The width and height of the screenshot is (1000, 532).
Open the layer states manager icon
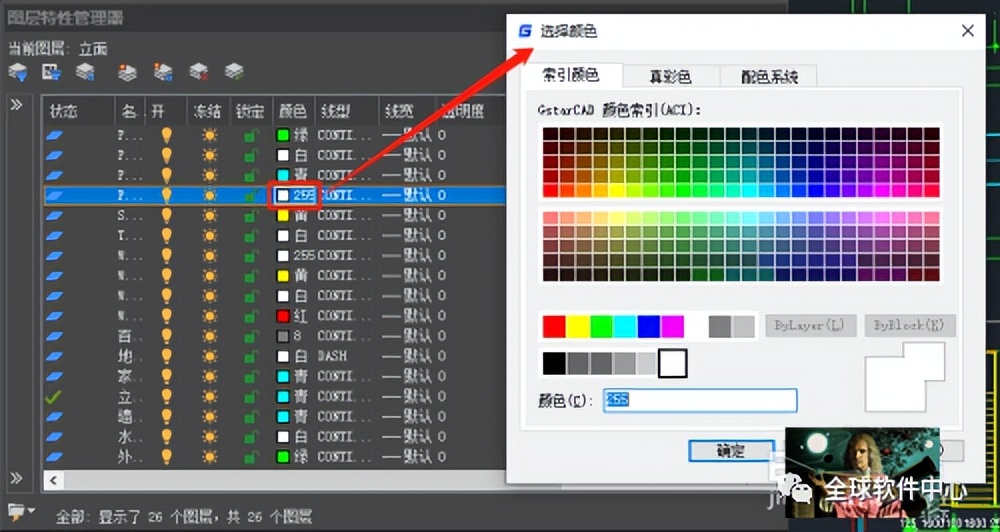click(x=85, y=72)
